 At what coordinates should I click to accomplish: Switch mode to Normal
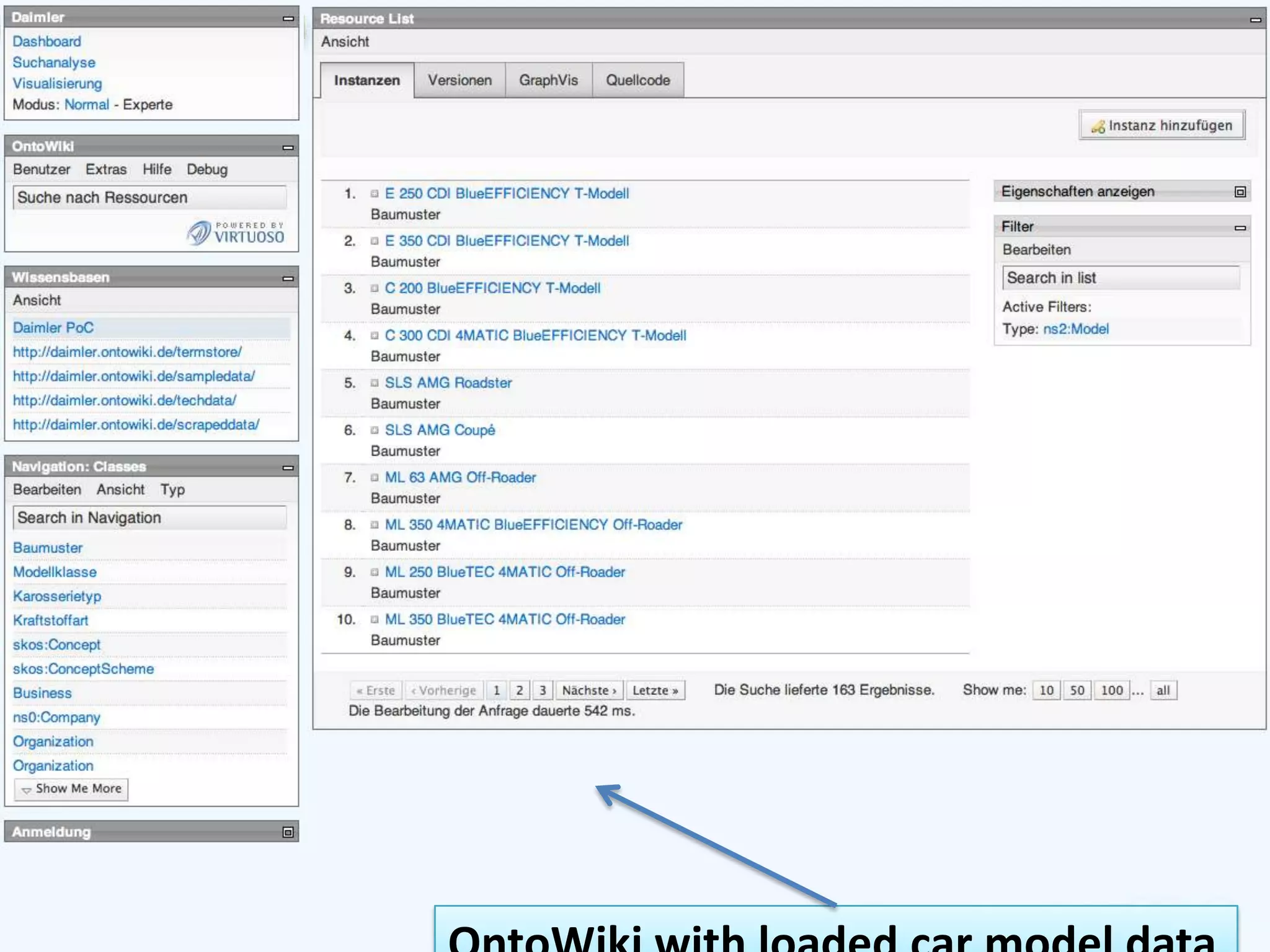click(87, 105)
